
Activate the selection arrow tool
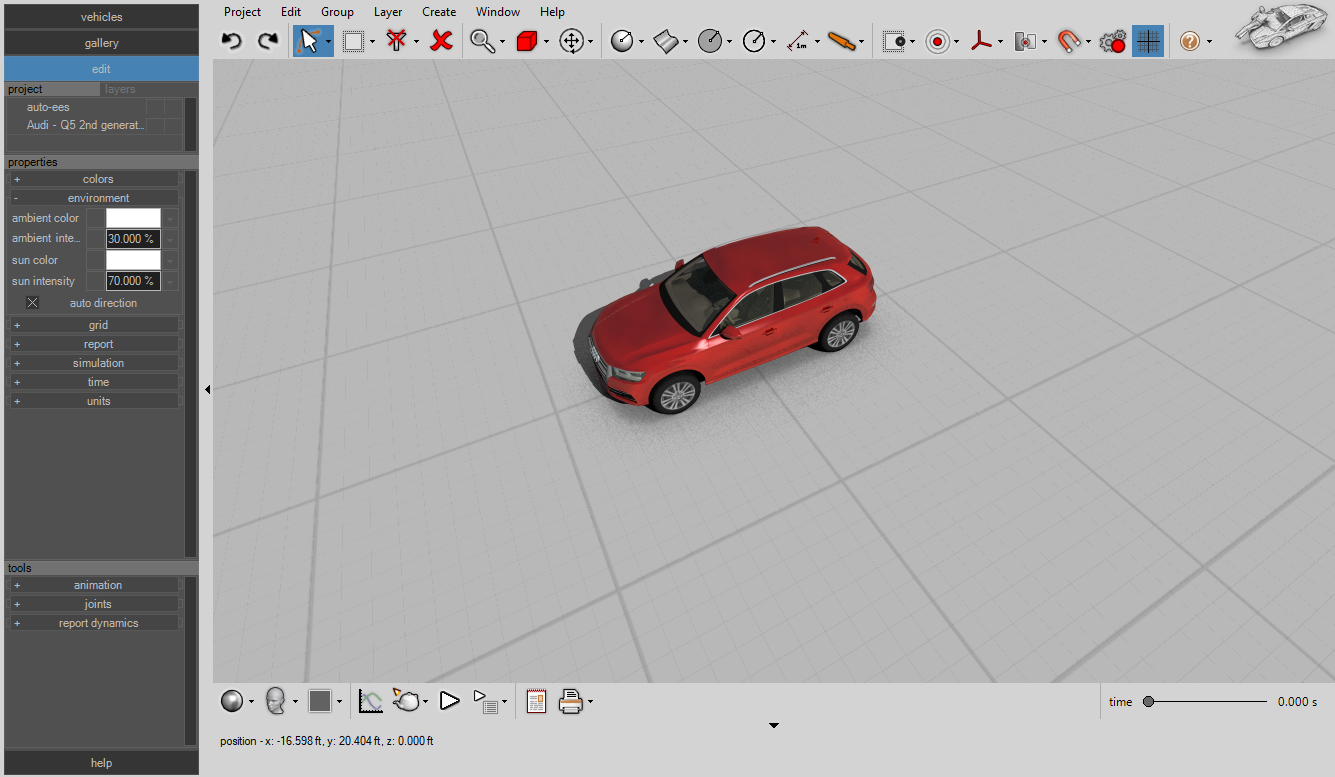point(309,41)
